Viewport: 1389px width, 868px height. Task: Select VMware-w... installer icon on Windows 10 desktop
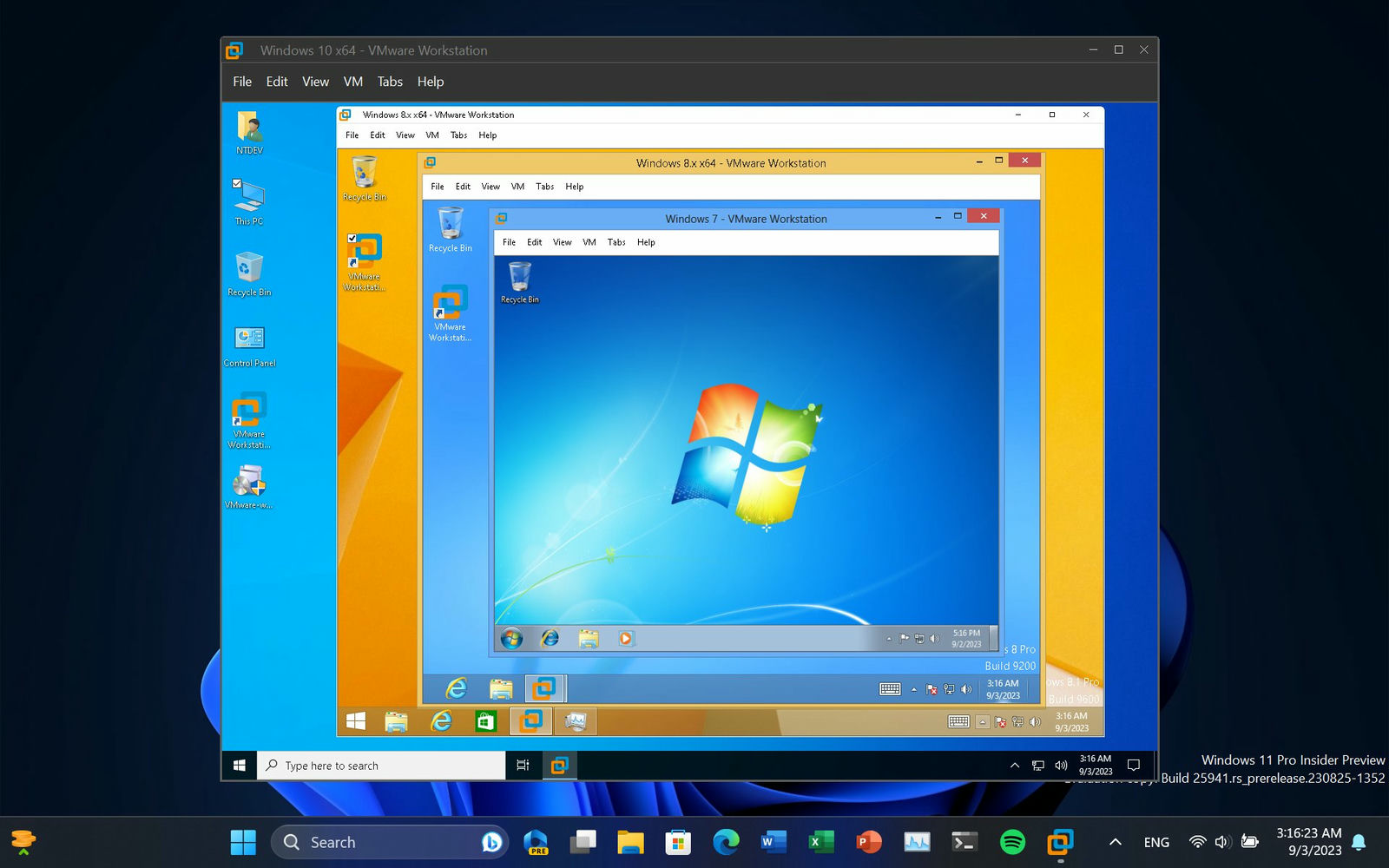coord(249,486)
